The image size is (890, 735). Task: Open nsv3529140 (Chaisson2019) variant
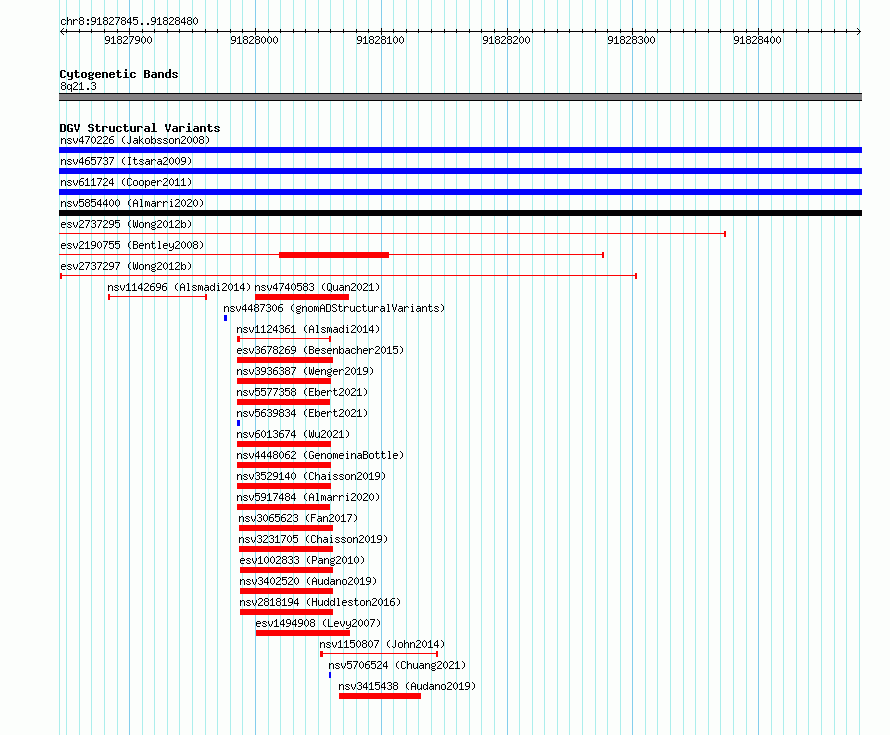(x=311, y=476)
